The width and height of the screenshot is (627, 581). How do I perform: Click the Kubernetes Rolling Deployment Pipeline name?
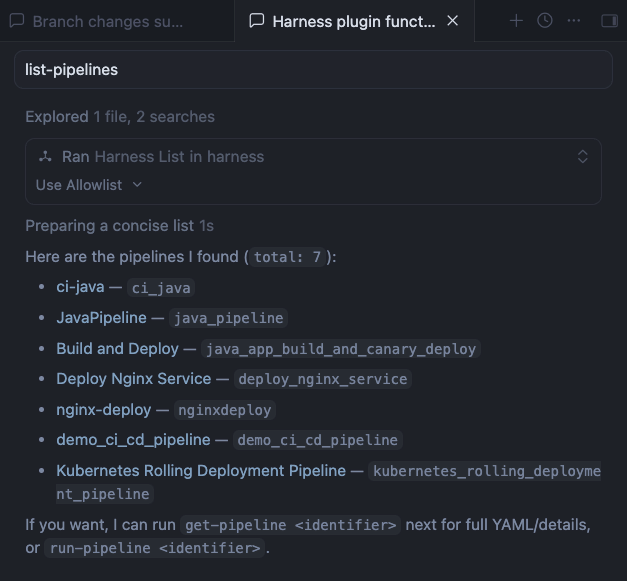(x=201, y=471)
